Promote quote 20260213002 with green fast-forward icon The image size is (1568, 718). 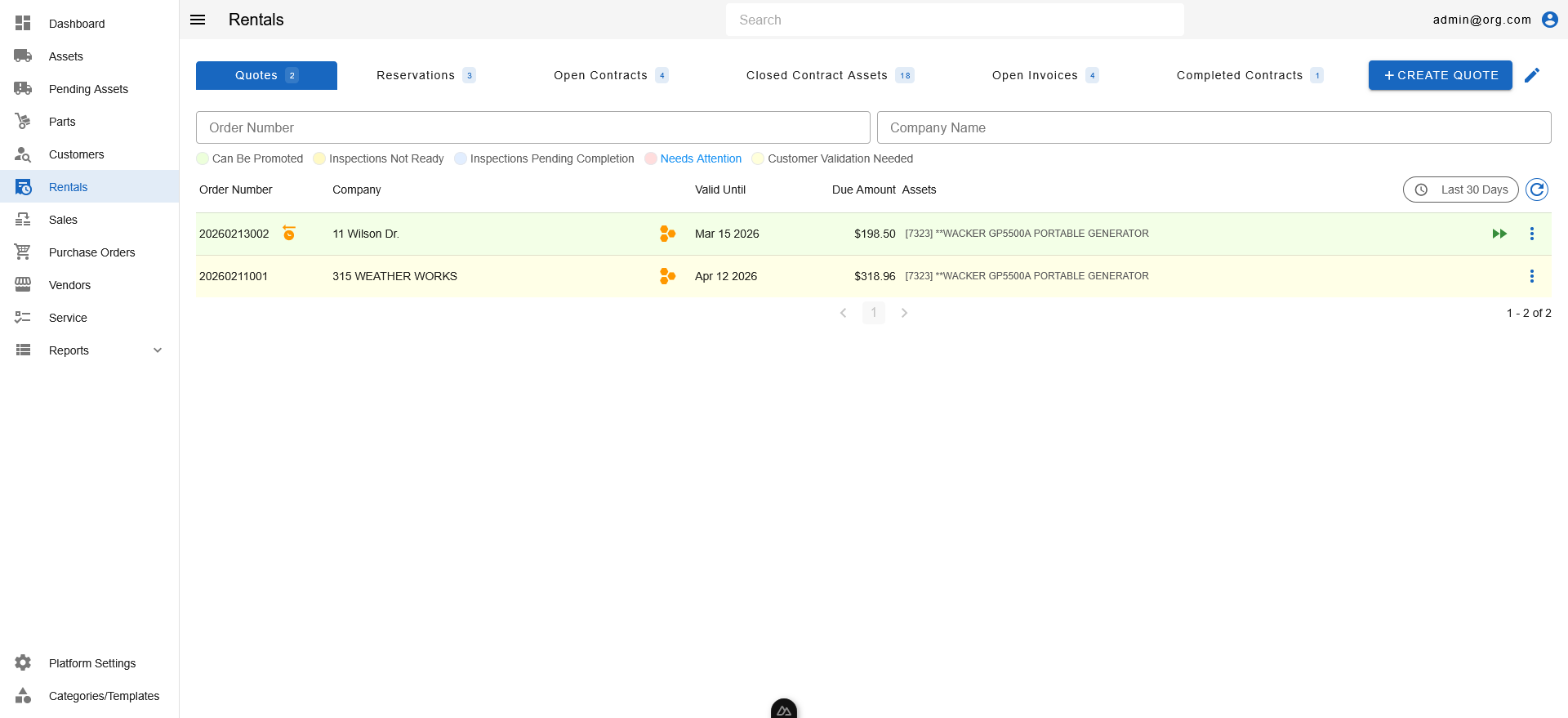(1499, 234)
